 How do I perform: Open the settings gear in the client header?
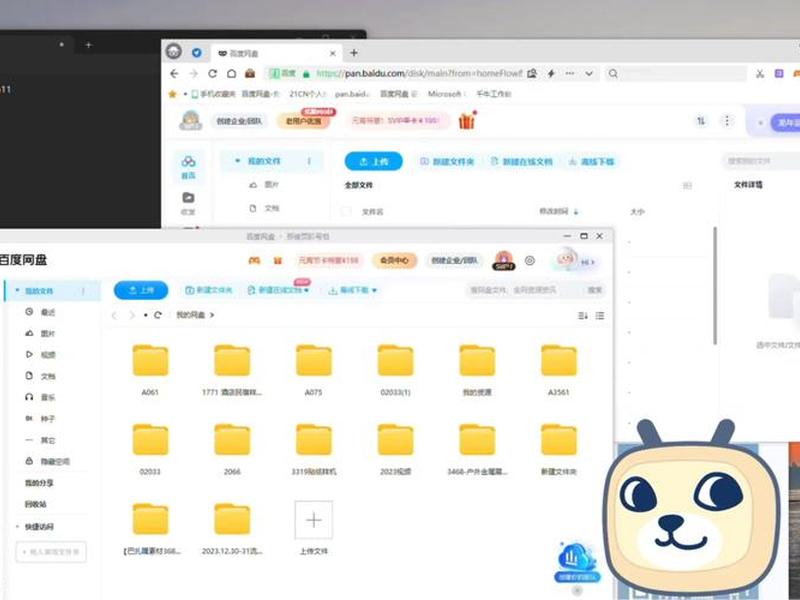[x=530, y=261]
